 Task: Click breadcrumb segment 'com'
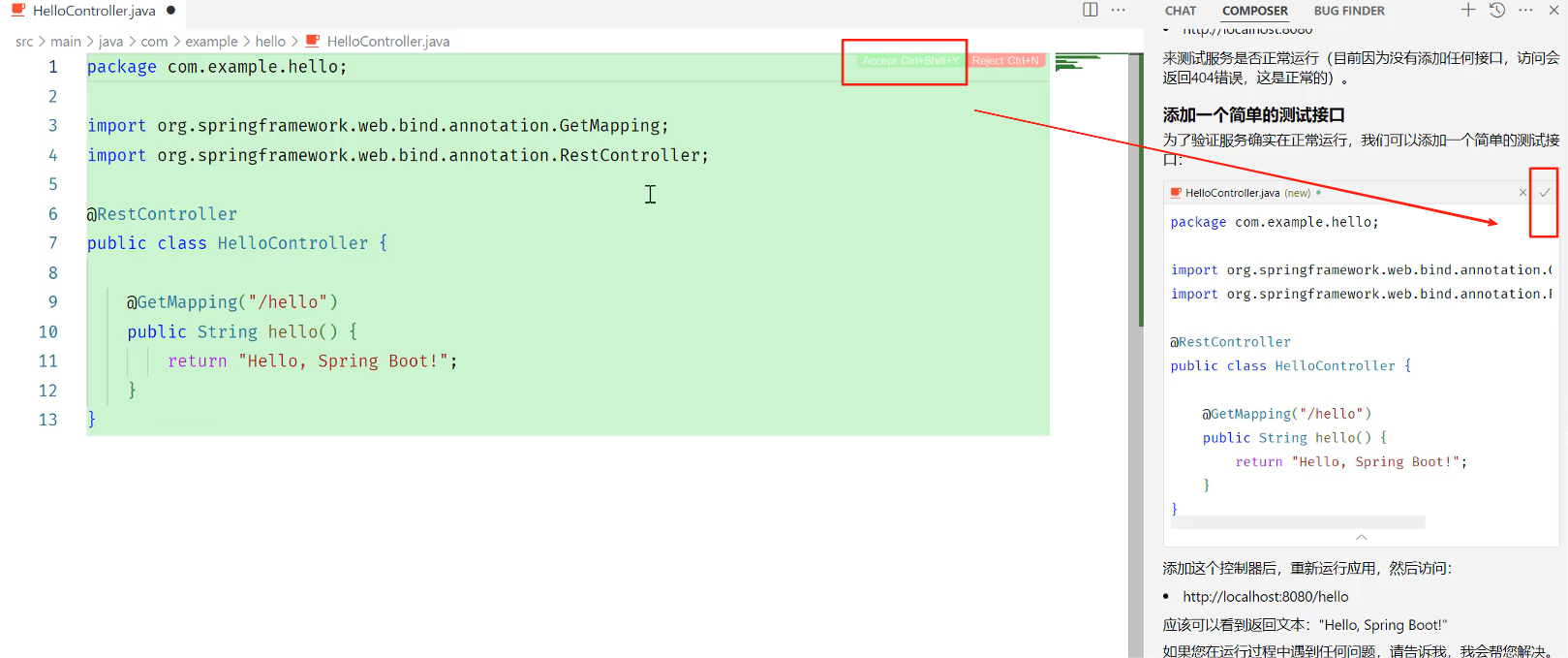tap(154, 42)
